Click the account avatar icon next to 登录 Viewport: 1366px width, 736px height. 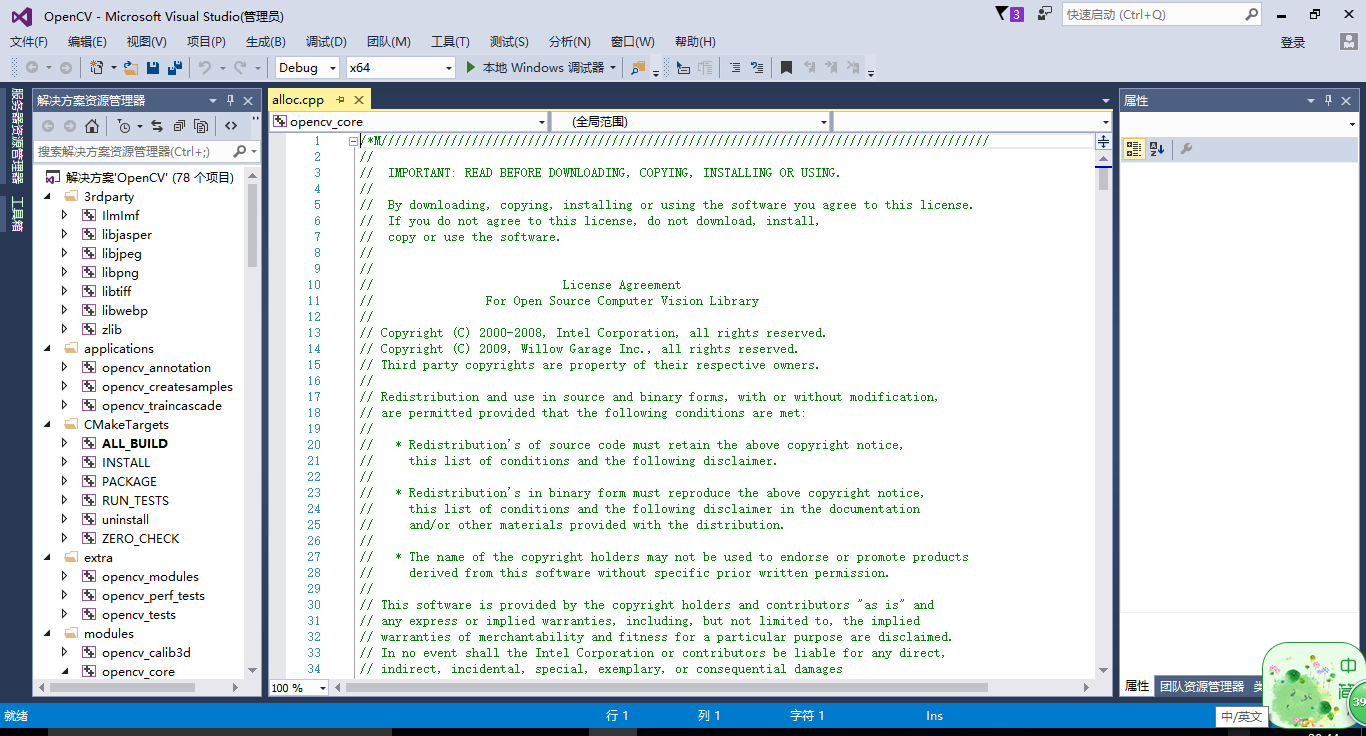coord(1348,42)
